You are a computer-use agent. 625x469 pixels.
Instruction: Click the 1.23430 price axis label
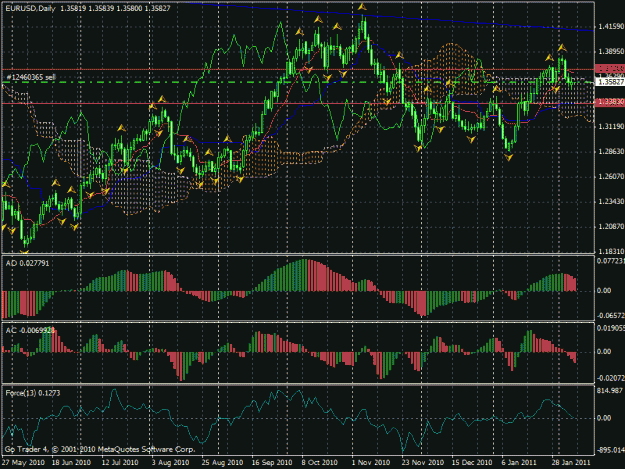(611, 202)
